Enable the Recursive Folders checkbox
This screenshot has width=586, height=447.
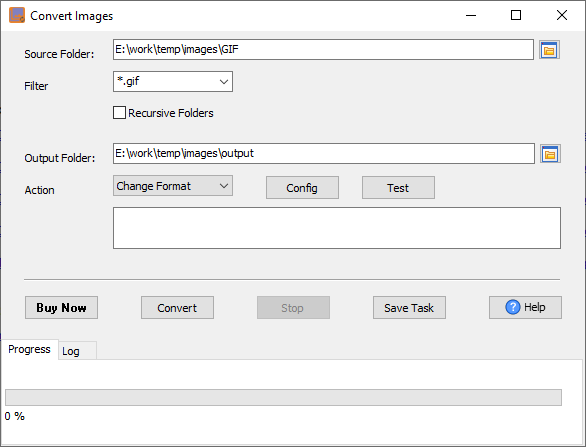[119, 112]
